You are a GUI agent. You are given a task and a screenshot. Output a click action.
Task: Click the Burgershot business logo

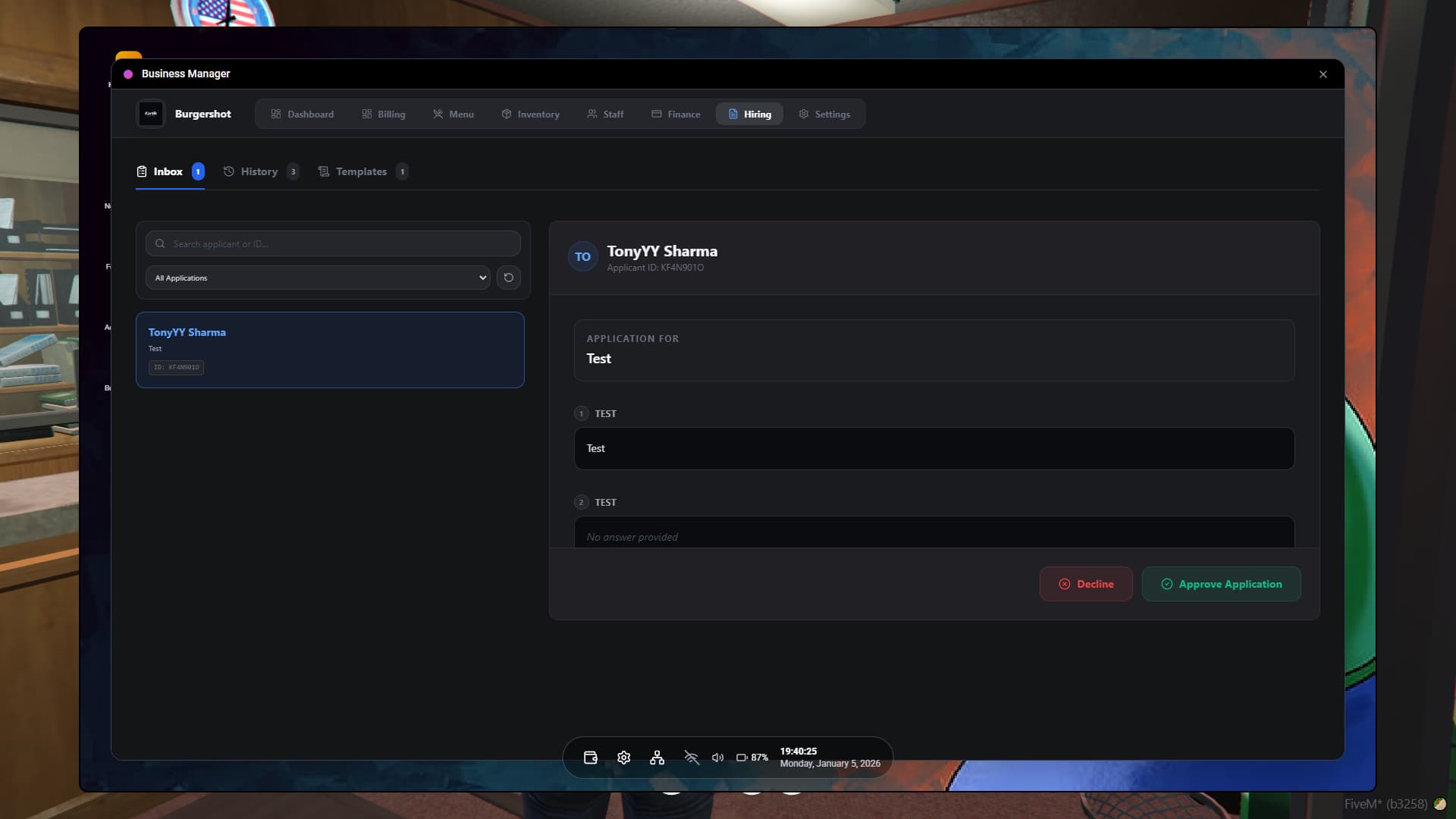pos(151,114)
